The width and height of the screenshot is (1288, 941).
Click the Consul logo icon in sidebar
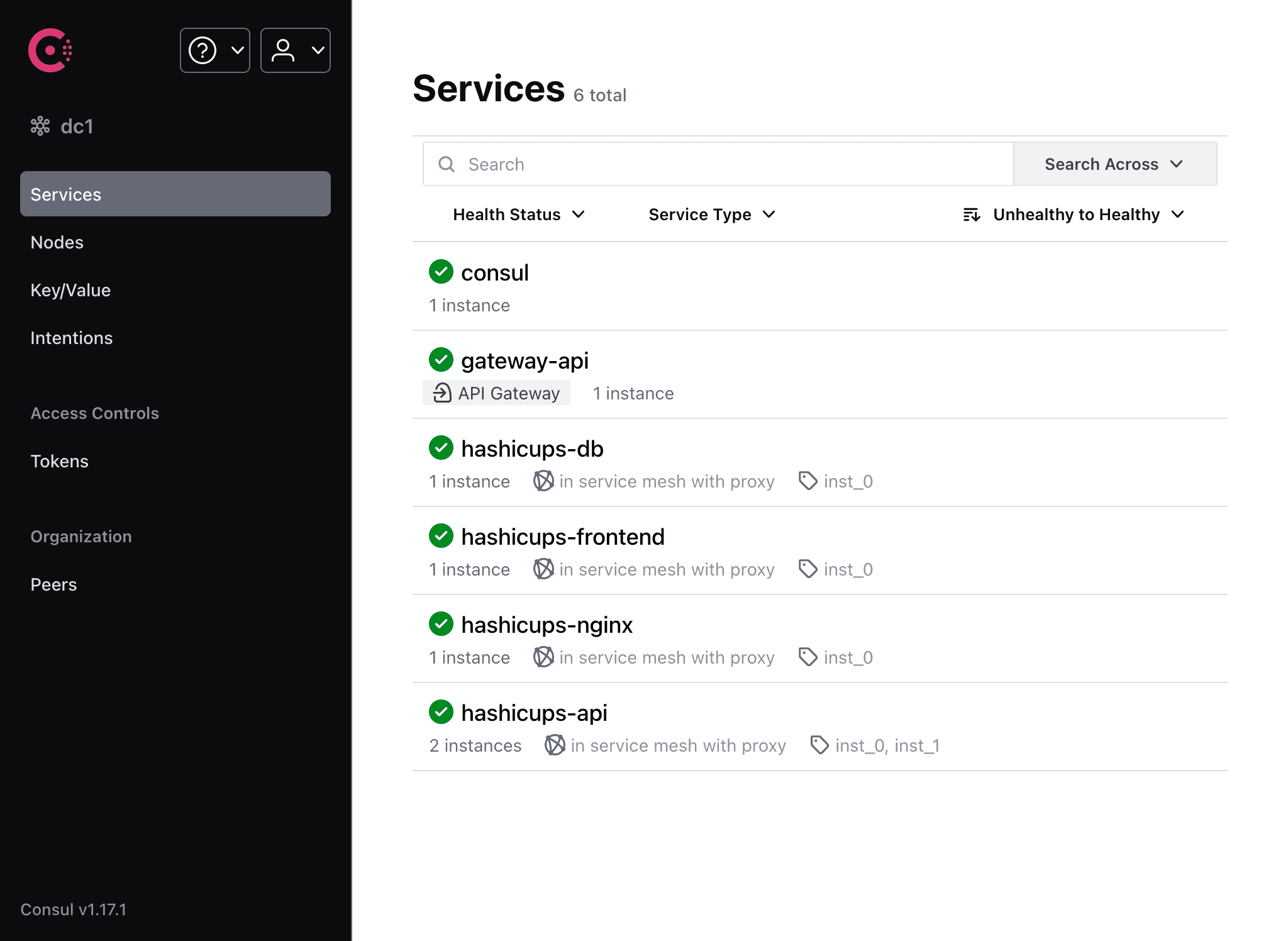(50, 50)
